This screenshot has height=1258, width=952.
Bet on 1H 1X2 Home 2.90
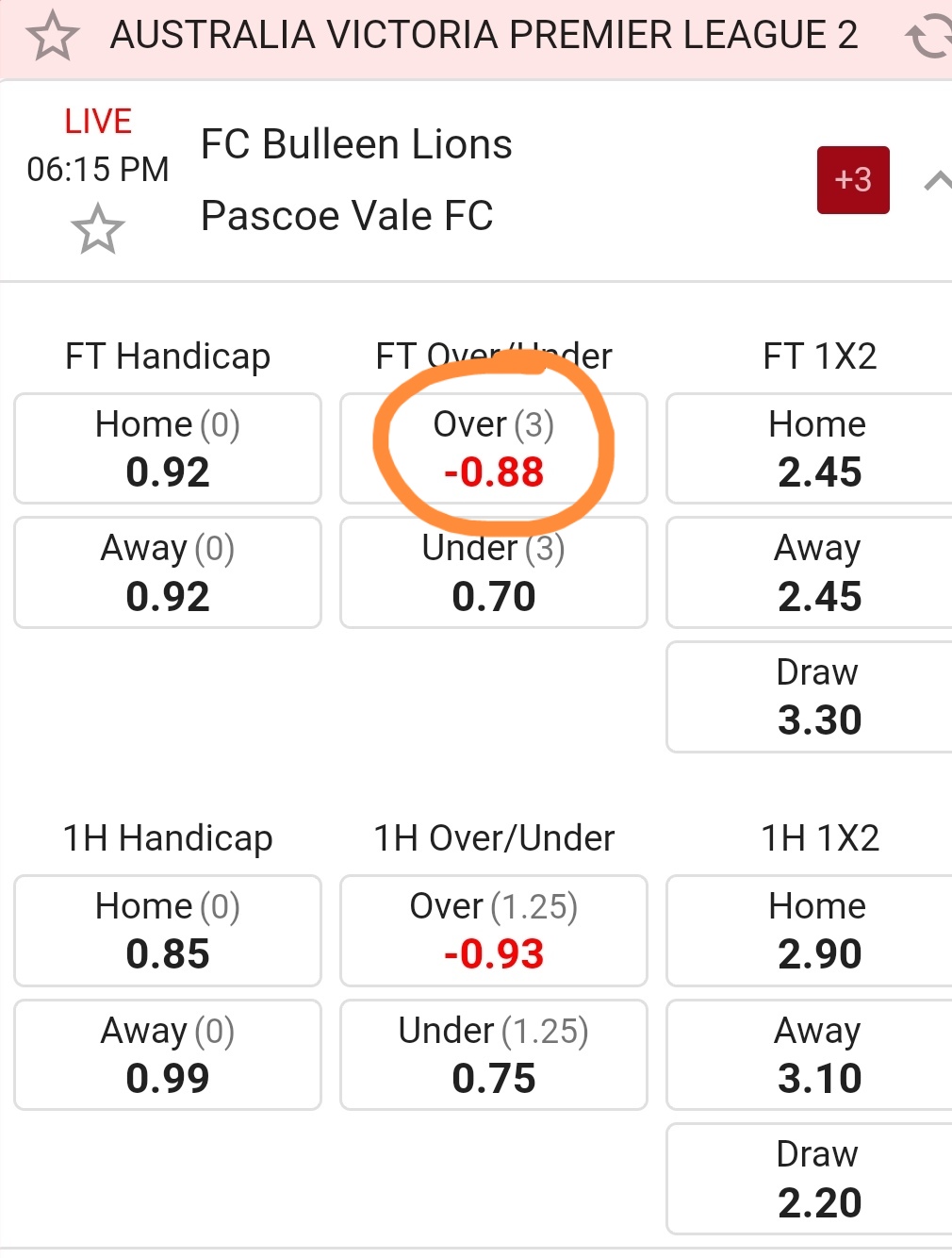816,931
